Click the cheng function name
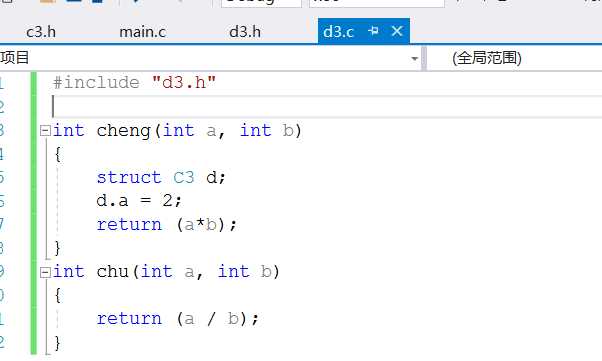 123,131
